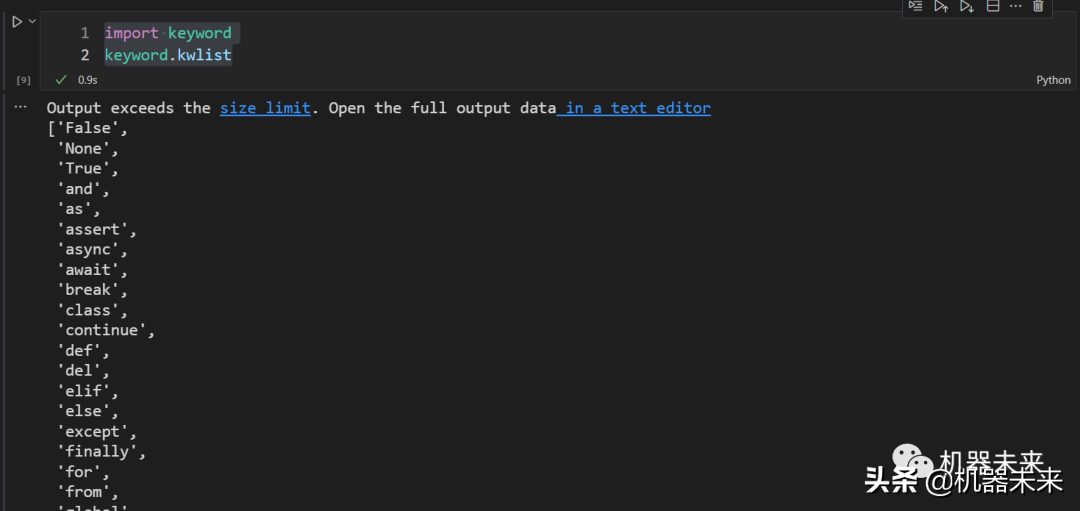Place cursor on keyword.kwlist code line
1080x511 pixels.
tap(168, 55)
